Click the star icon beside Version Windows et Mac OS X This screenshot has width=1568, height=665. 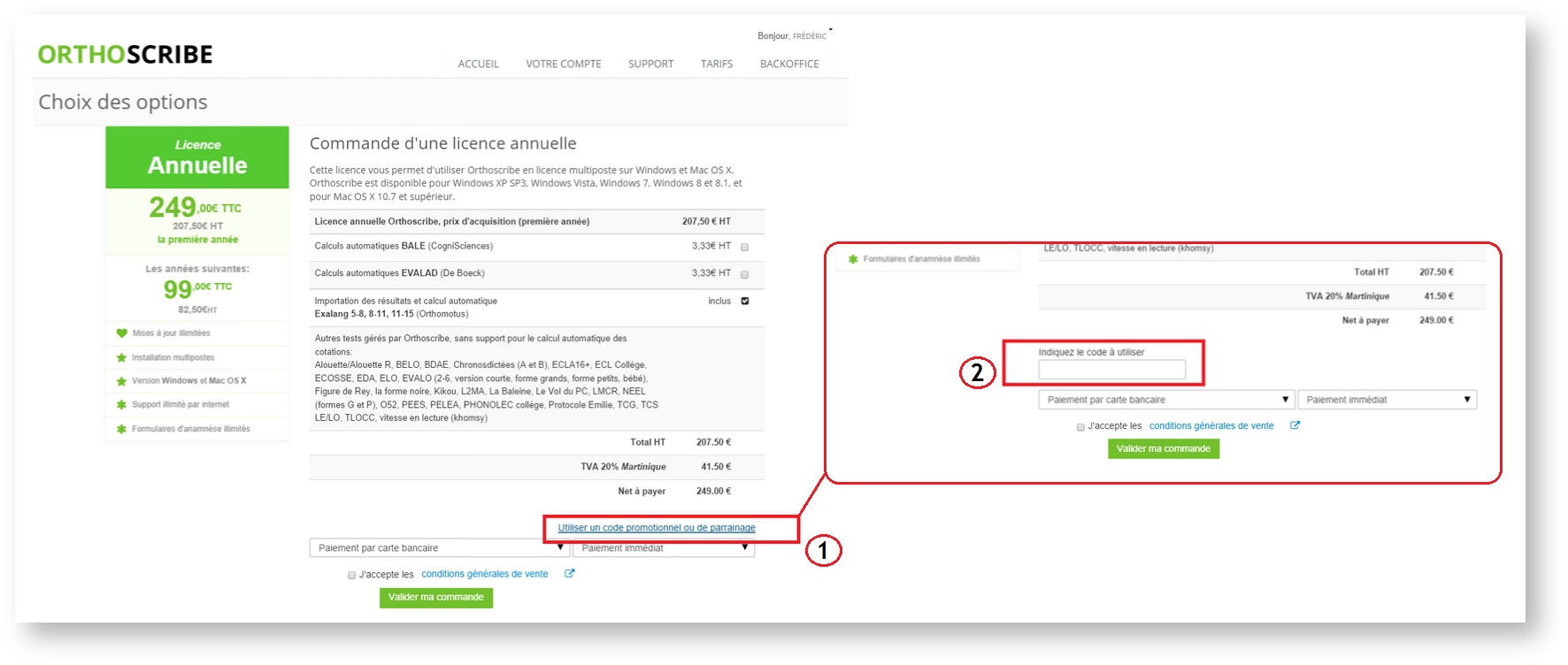click(121, 381)
